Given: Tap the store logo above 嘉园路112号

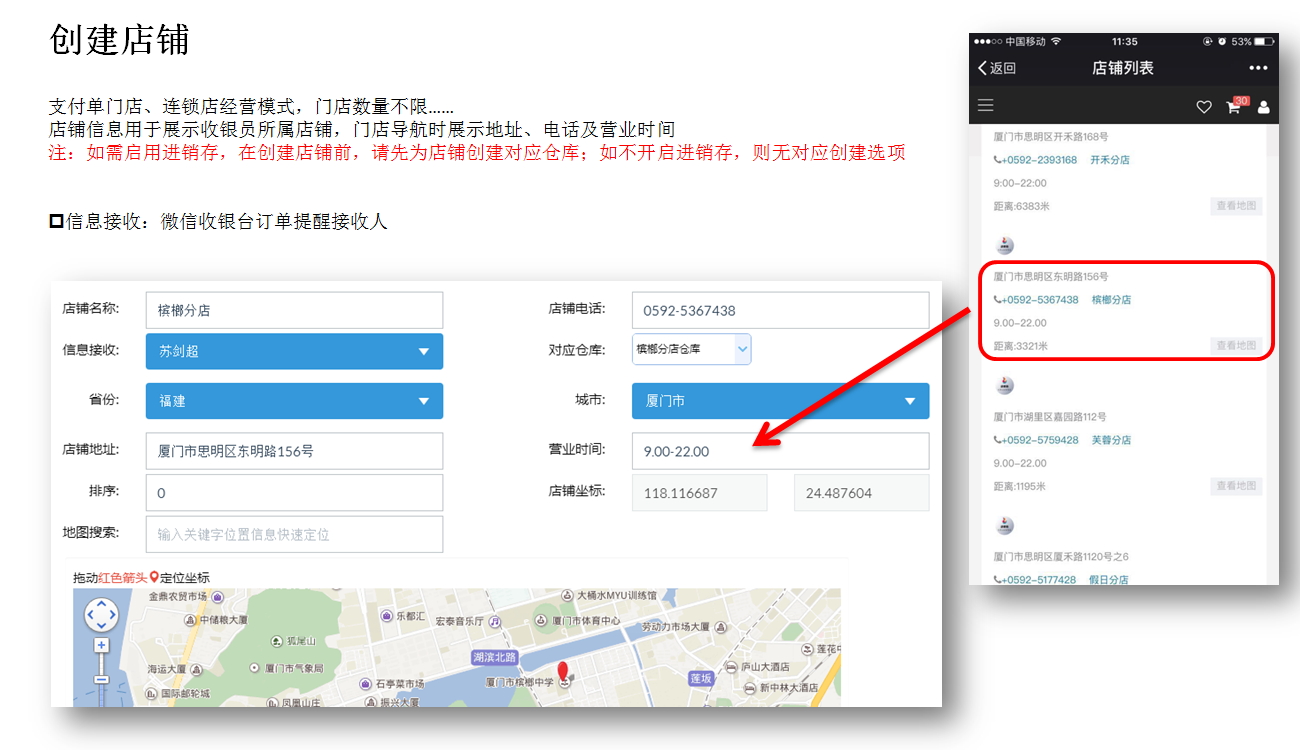Looking at the screenshot, I should (1005, 385).
